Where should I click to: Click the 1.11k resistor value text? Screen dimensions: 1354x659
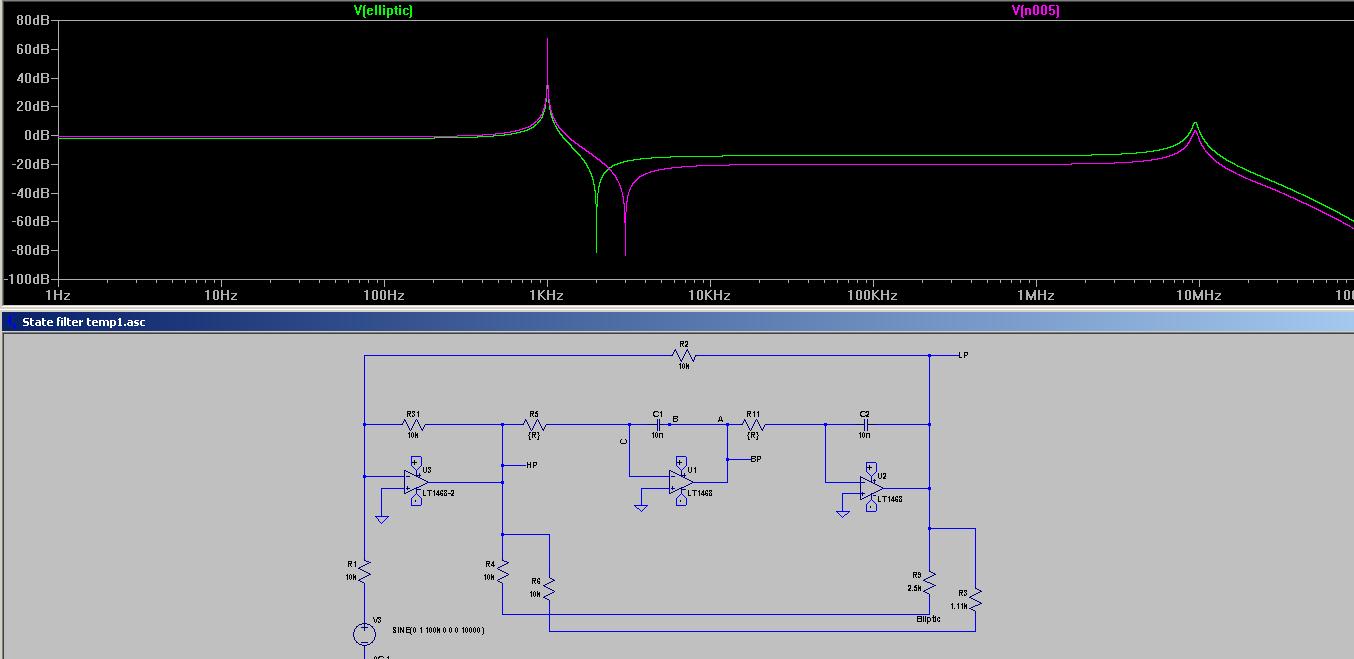(x=959, y=606)
